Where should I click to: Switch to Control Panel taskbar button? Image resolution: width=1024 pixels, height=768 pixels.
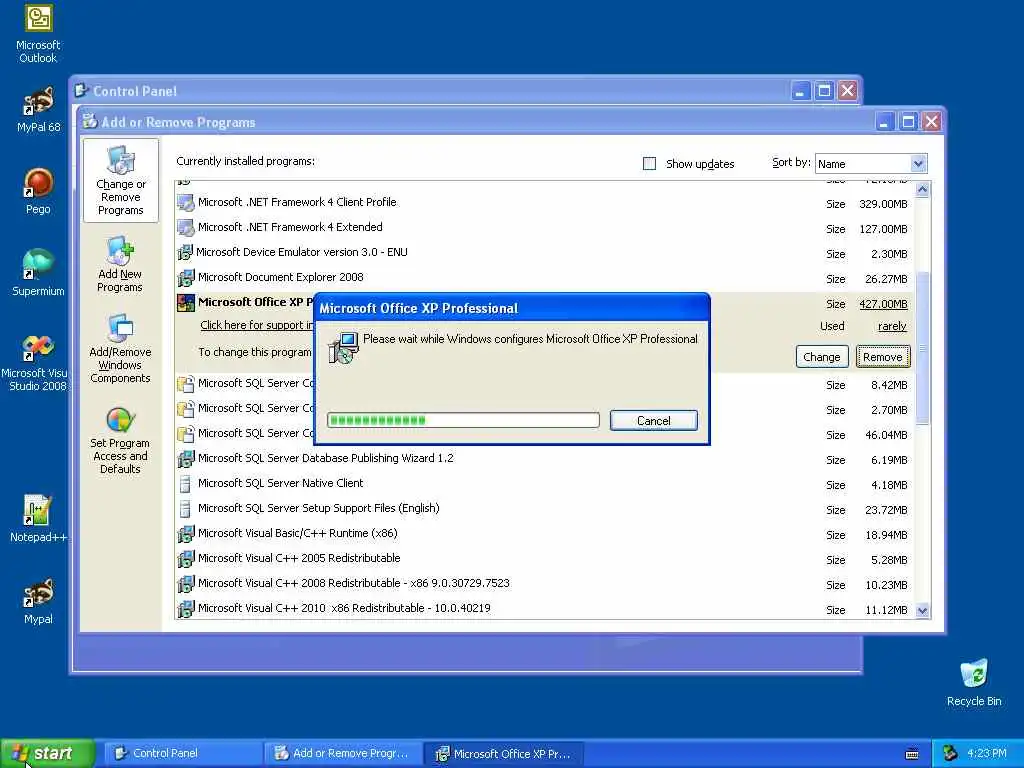pyautogui.click(x=184, y=753)
